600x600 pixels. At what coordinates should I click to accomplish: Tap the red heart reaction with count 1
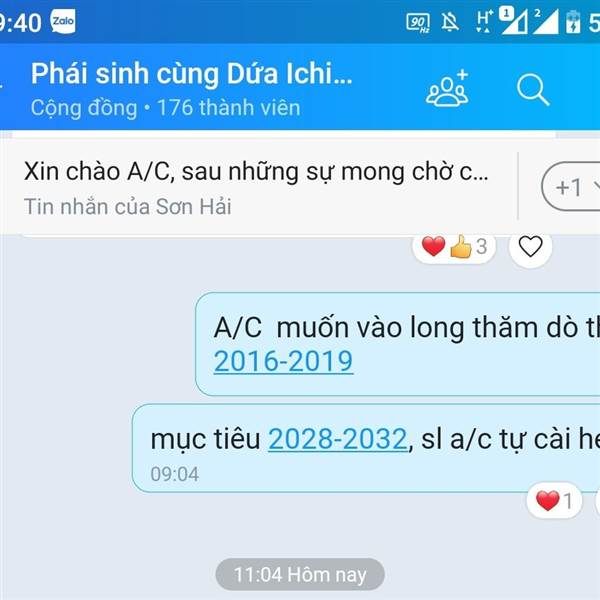tap(554, 500)
